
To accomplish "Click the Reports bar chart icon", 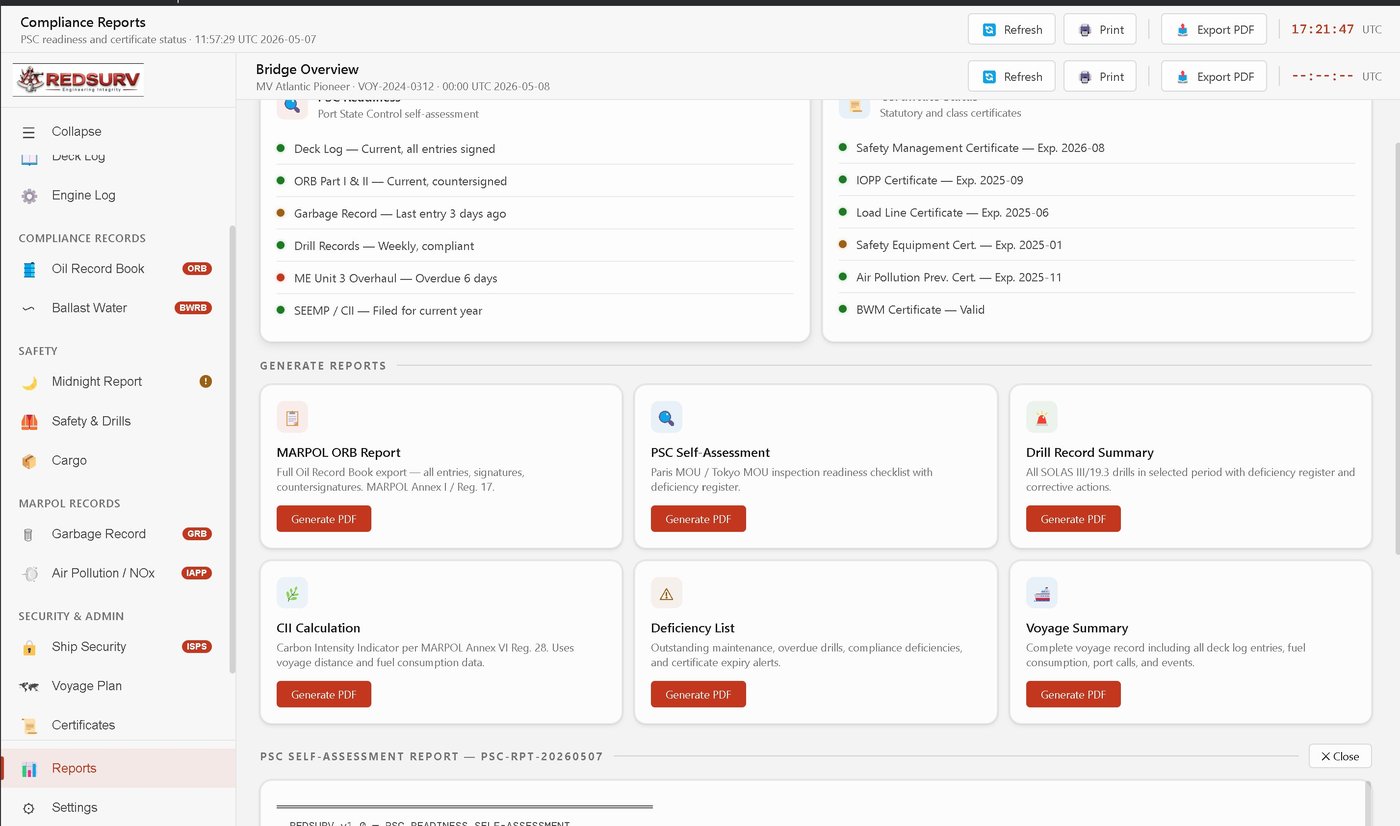I will (30, 769).
